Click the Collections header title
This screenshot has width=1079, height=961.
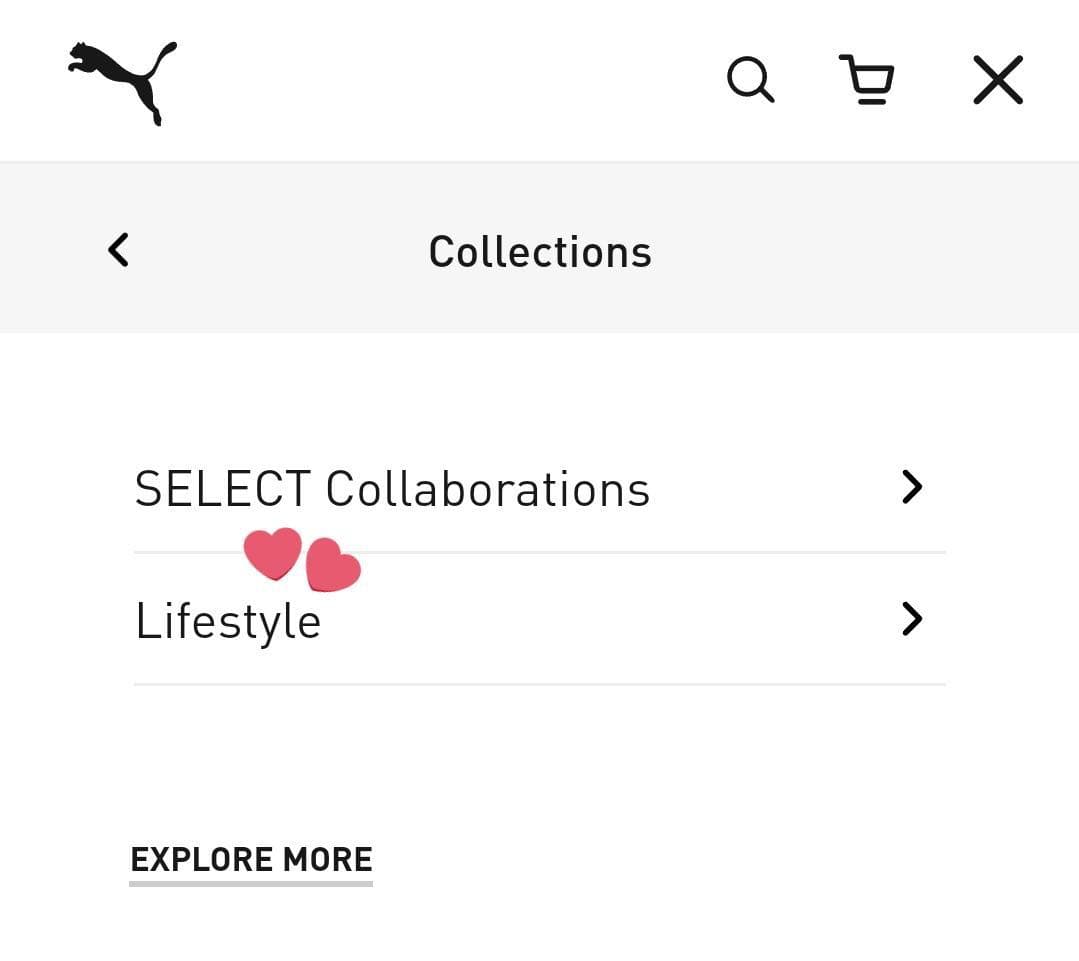click(x=539, y=251)
